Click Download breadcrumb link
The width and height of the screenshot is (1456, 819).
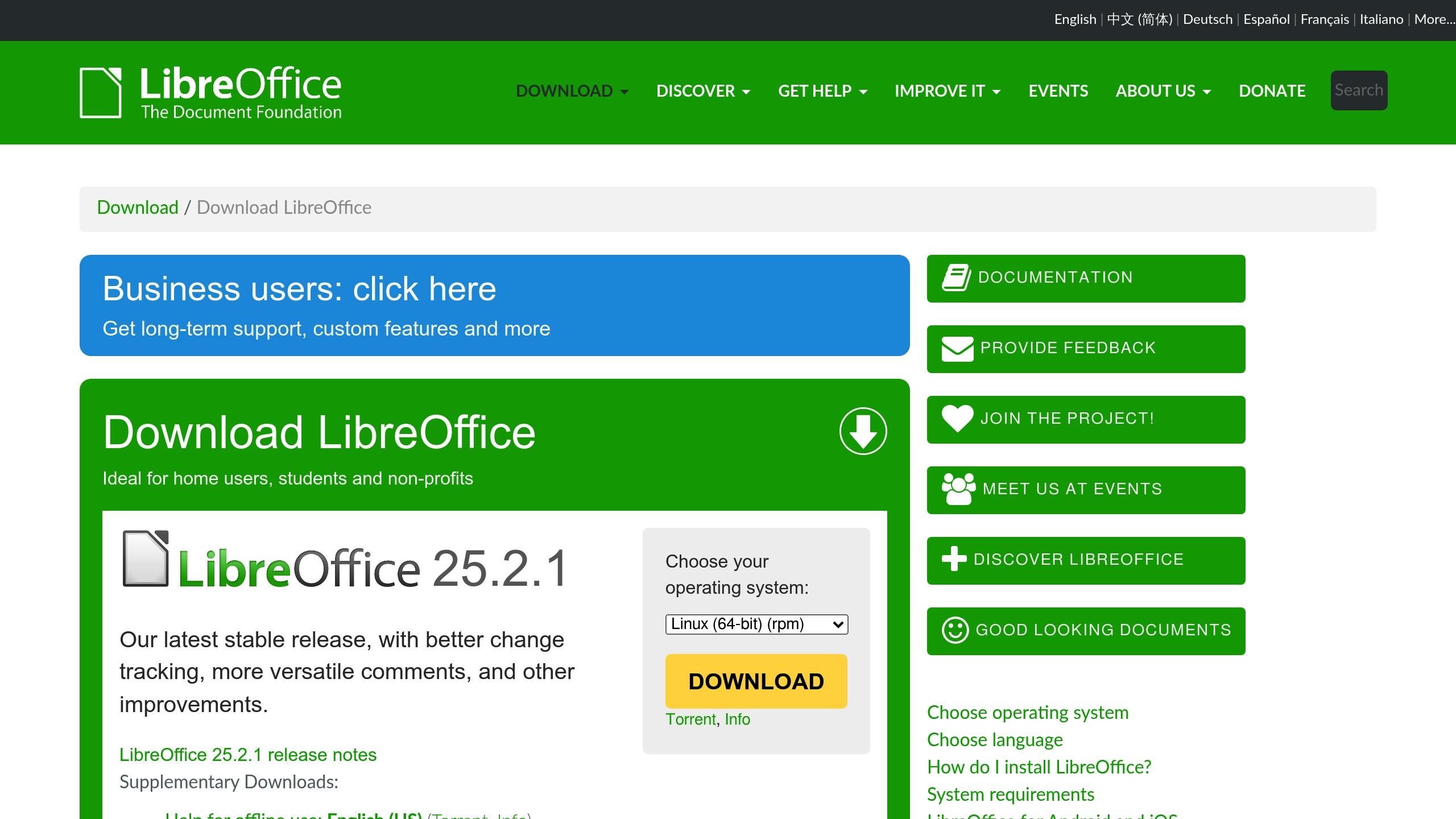[x=138, y=208]
